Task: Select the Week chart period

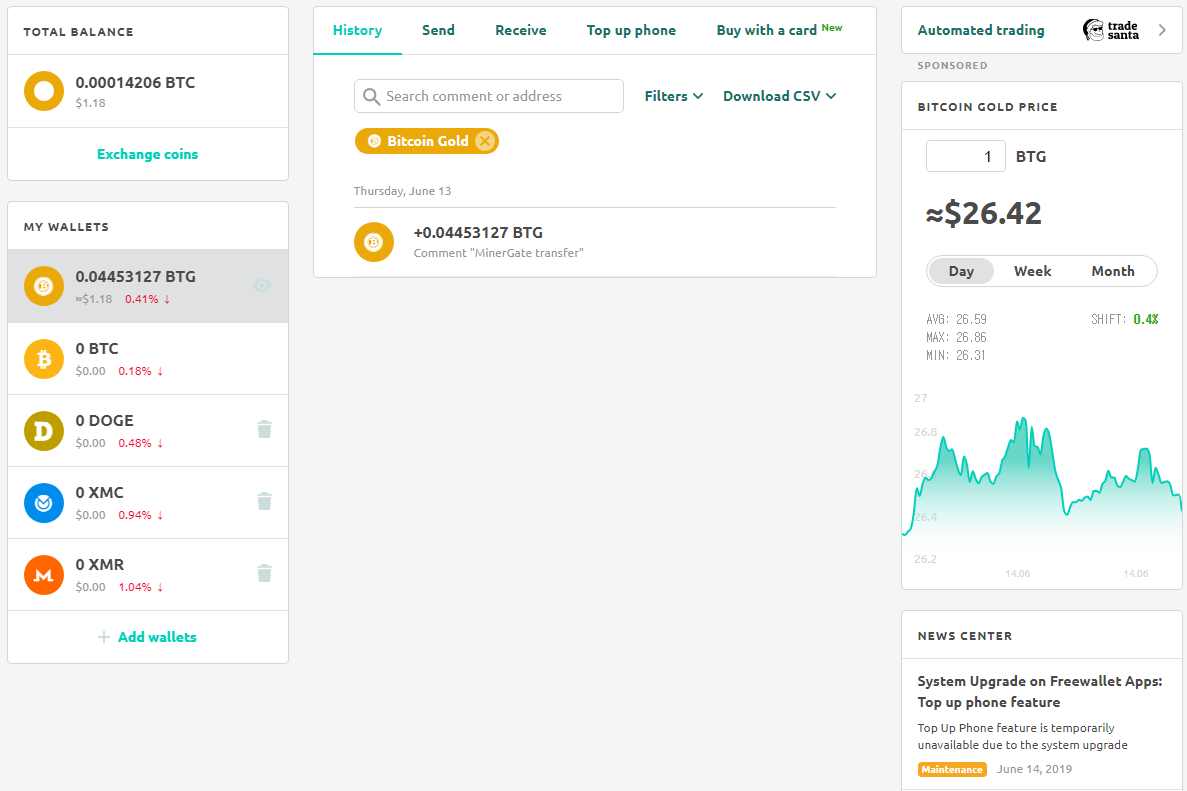Action: pos(1033,271)
